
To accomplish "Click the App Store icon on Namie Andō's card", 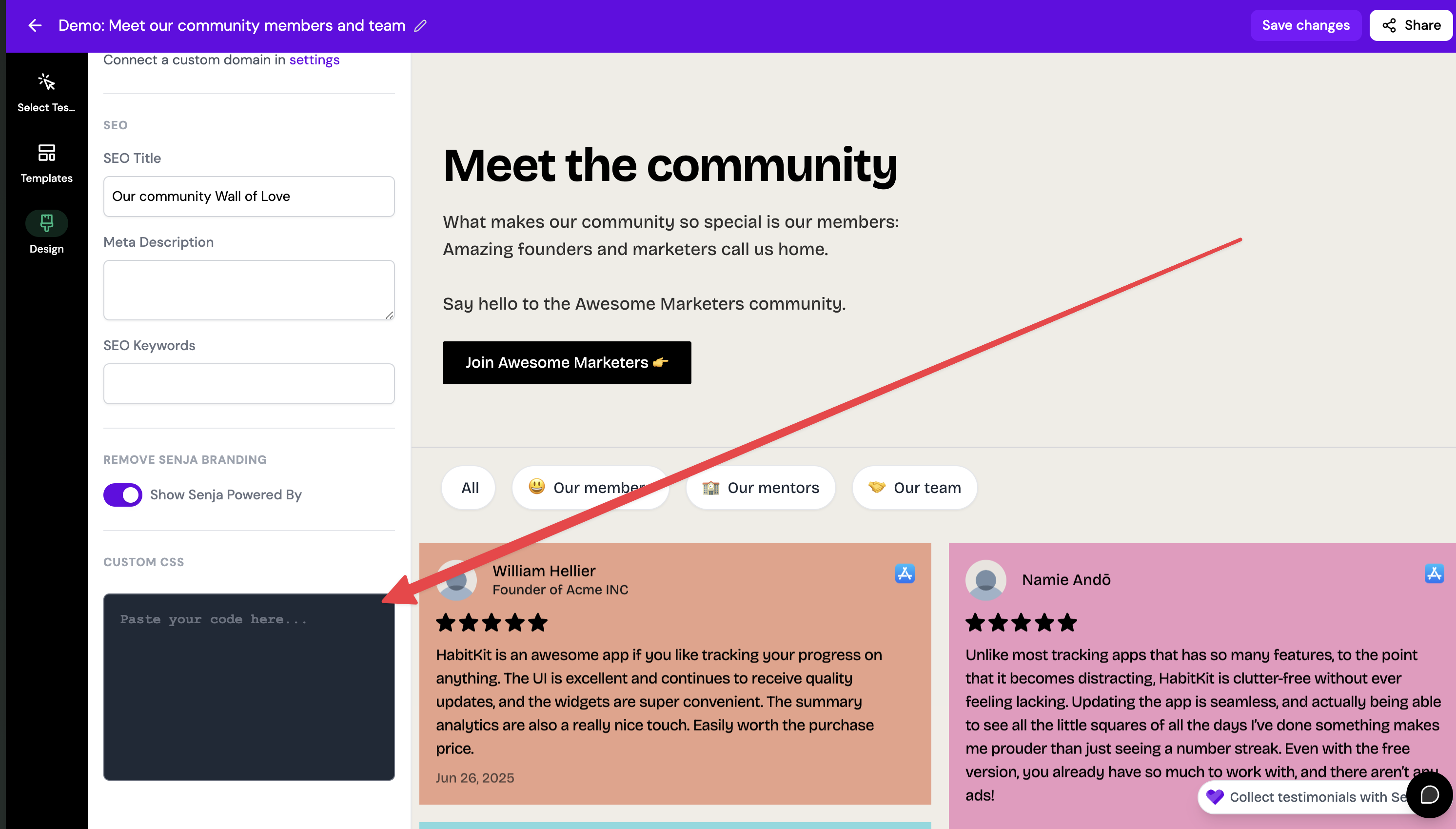I will [1434, 573].
